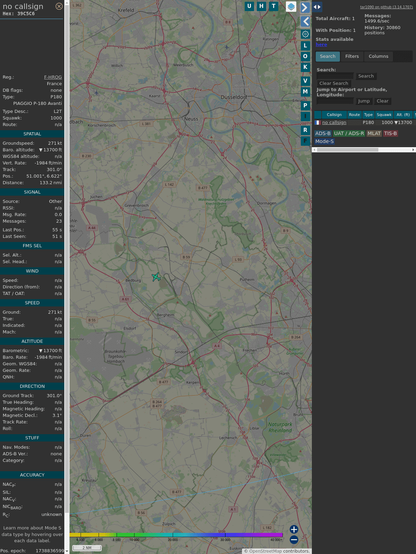Click the altitude color legend bar

pos(176,535)
